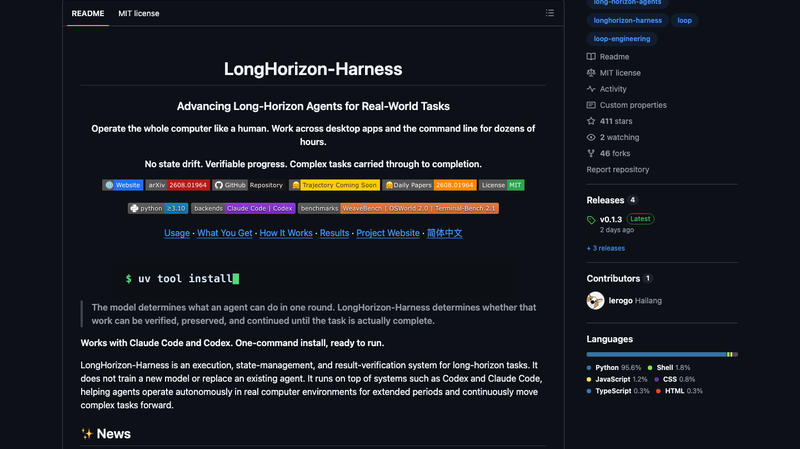Click the News section heading
The height and width of the screenshot is (449, 800).
(106, 434)
